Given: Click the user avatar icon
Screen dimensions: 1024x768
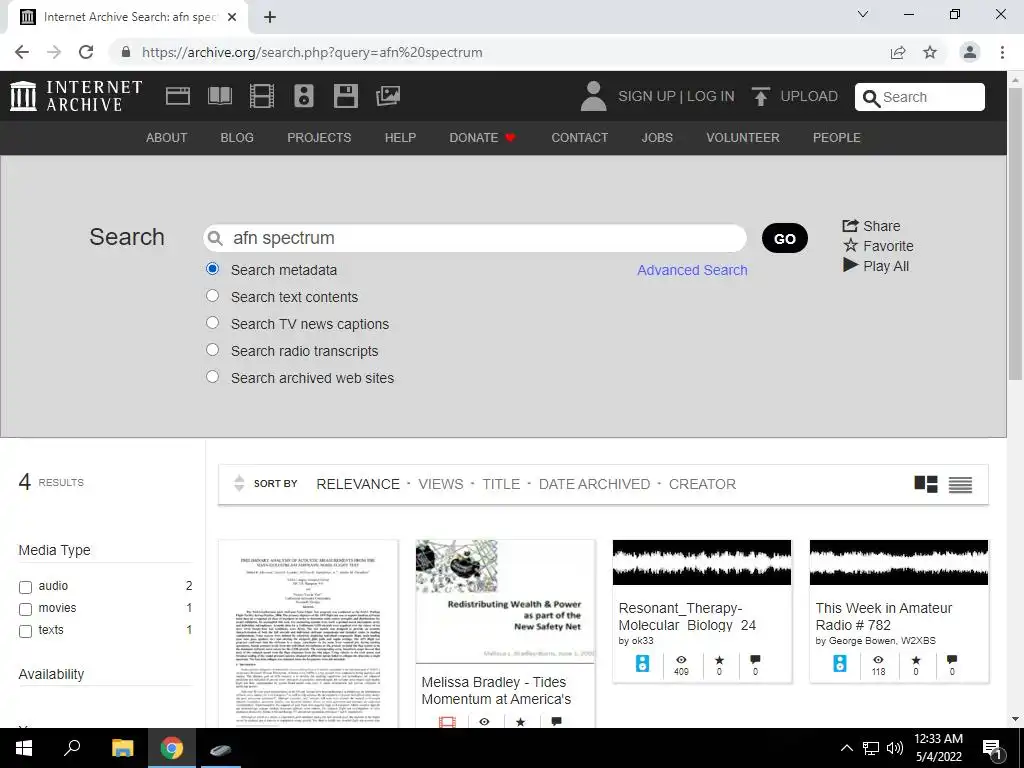Looking at the screenshot, I should coord(593,96).
